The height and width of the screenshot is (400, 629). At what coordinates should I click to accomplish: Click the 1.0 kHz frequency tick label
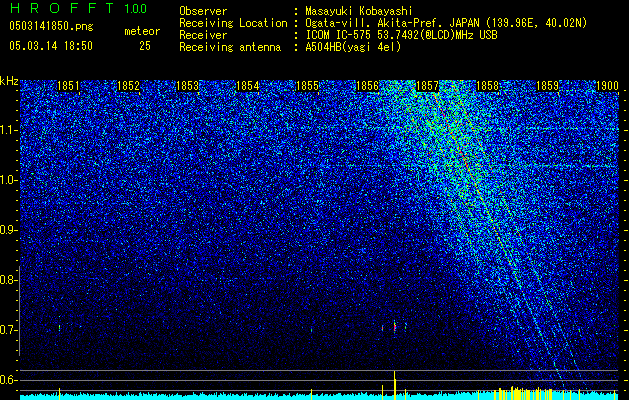click(8, 180)
